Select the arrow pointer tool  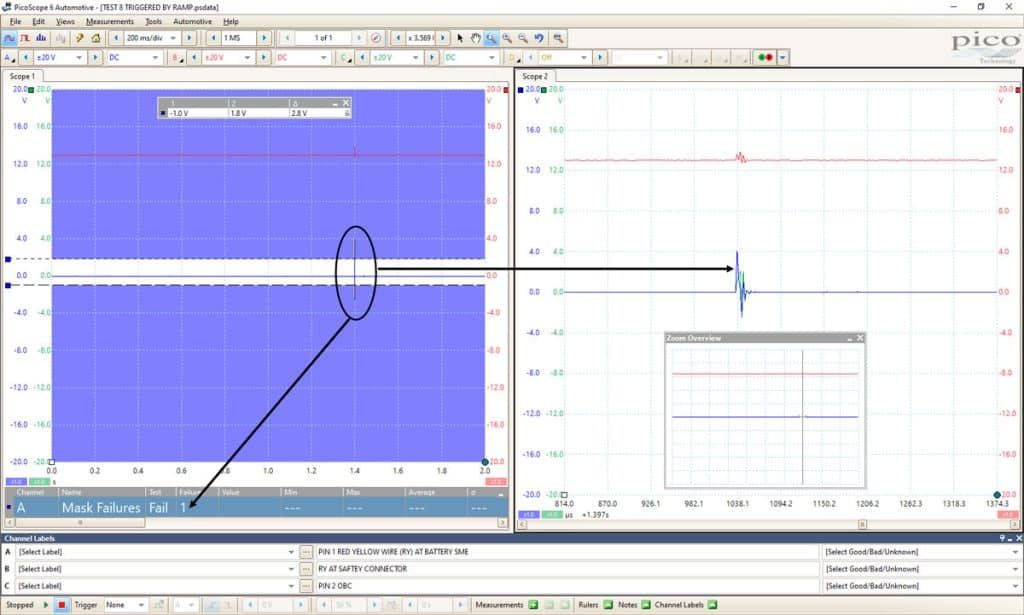[x=460, y=38]
